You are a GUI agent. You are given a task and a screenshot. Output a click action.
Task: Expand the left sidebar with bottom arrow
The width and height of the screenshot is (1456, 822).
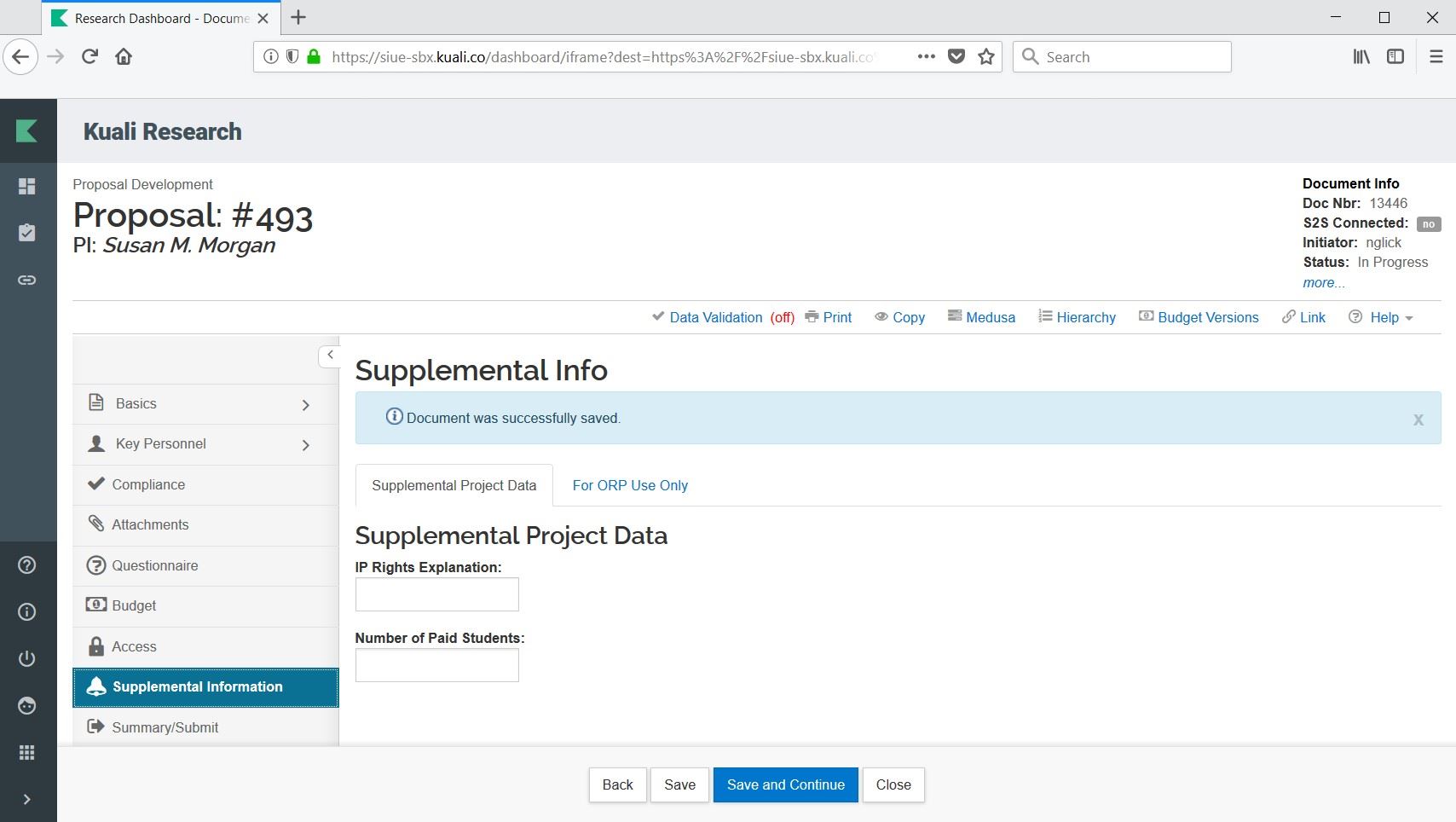[27, 799]
